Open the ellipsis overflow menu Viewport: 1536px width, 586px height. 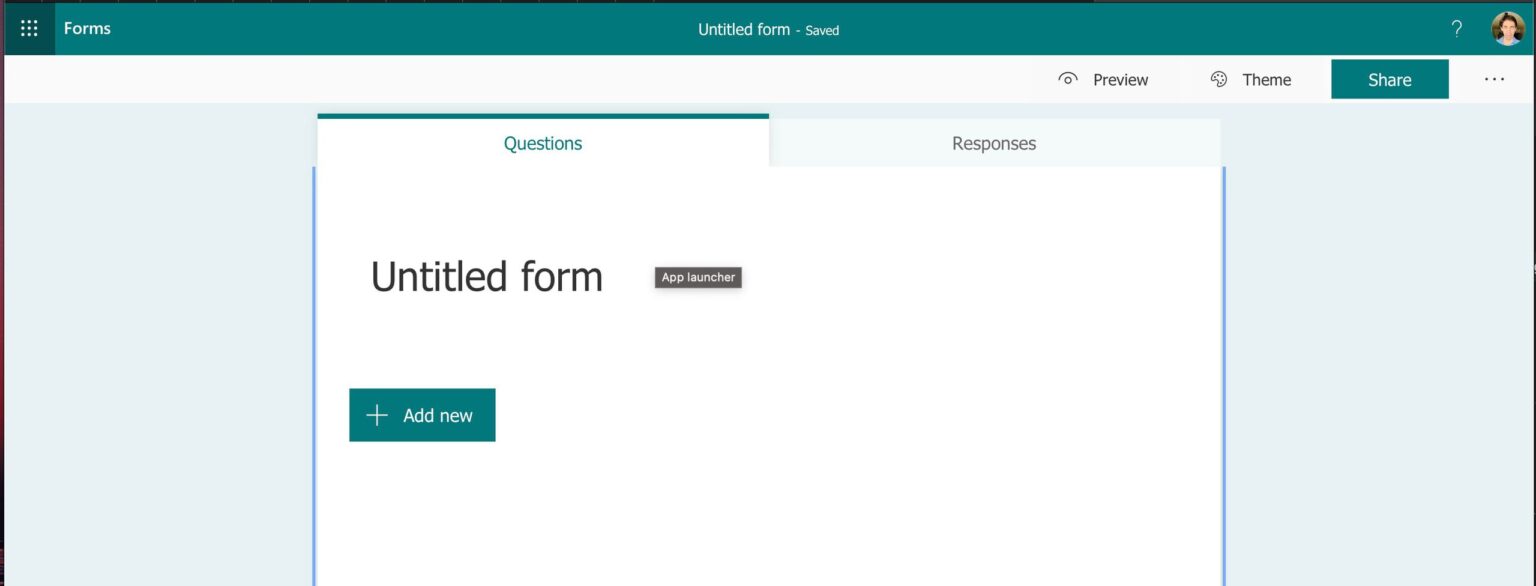(1494, 78)
